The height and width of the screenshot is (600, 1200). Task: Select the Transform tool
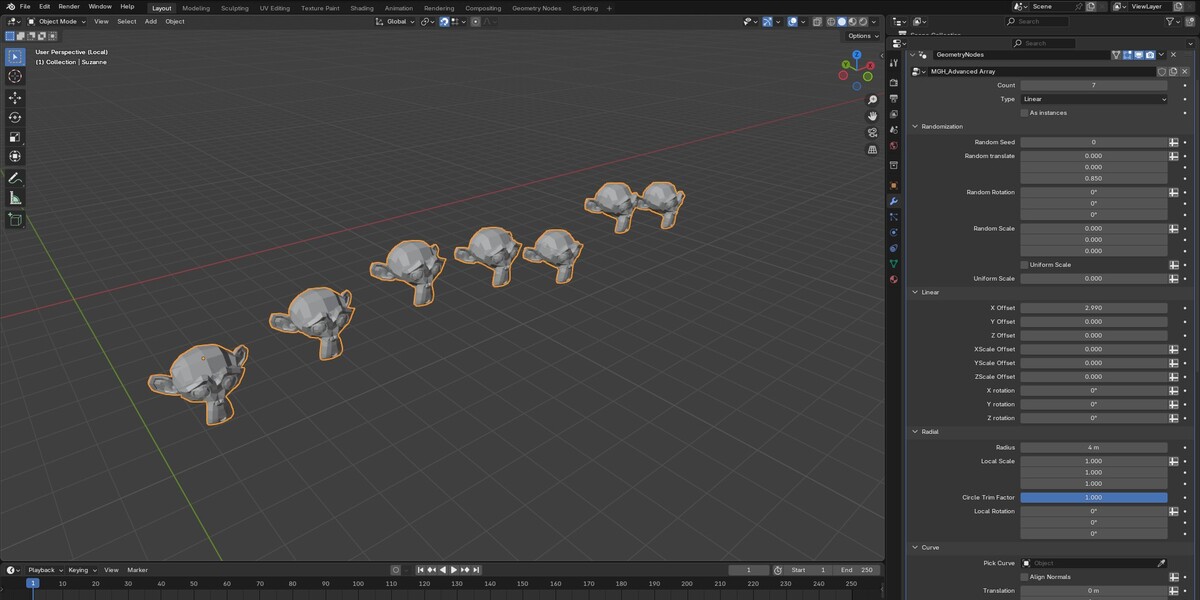click(x=15, y=156)
